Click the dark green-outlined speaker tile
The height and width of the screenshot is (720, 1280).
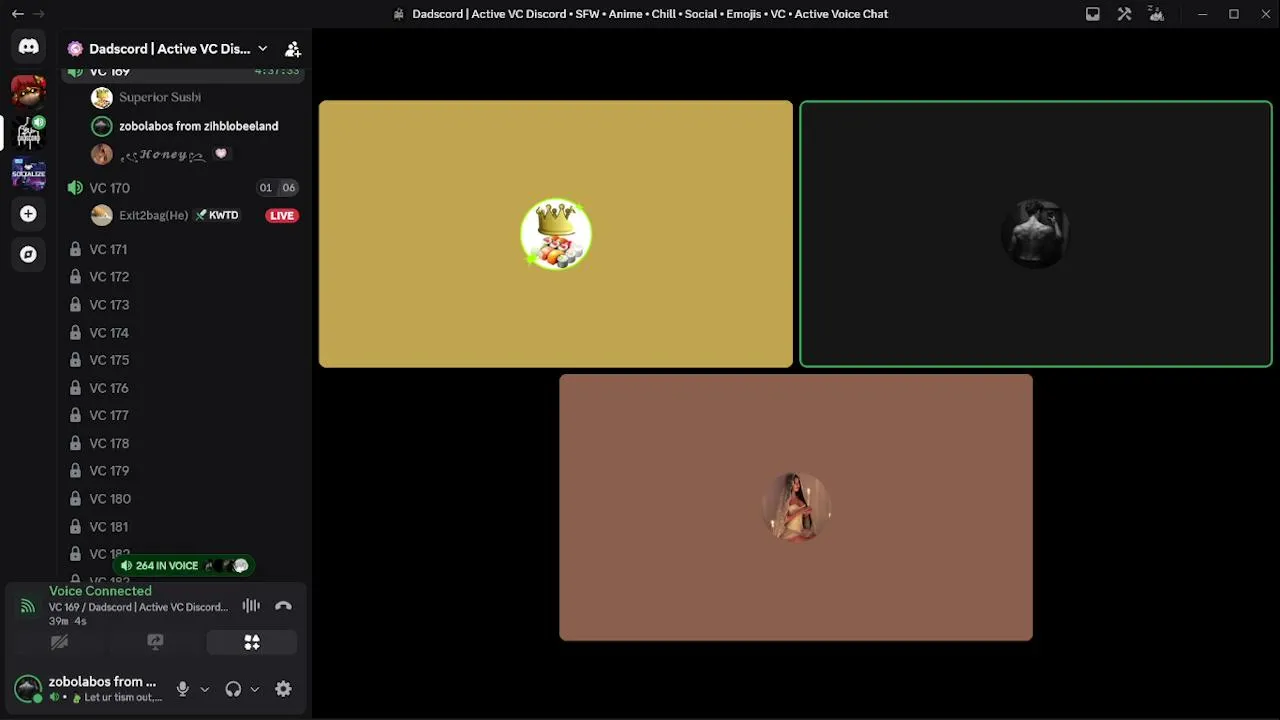pos(1036,234)
